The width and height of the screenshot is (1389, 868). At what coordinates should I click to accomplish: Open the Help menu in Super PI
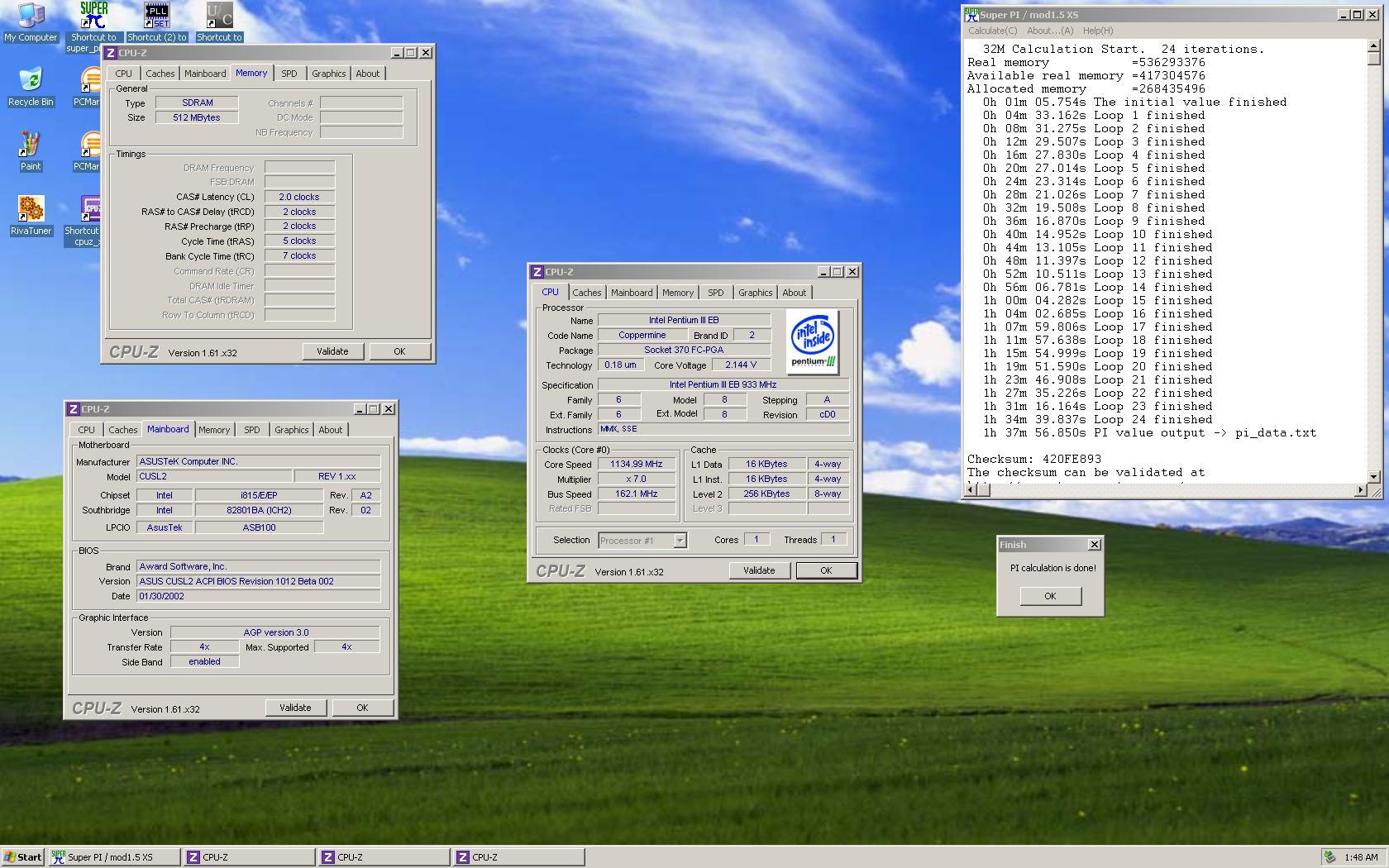[1098, 31]
